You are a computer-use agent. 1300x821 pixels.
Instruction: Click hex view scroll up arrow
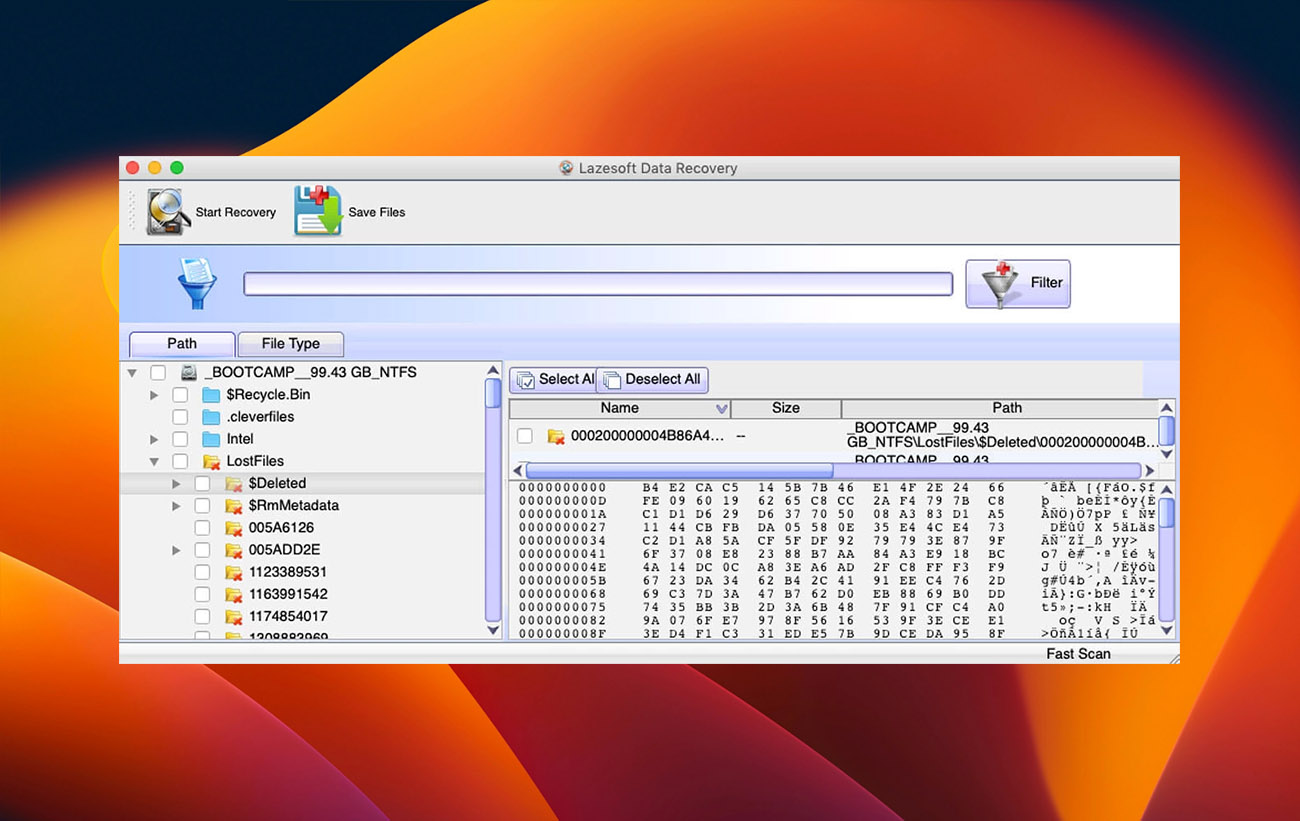pyautogui.click(x=1166, y=490)
